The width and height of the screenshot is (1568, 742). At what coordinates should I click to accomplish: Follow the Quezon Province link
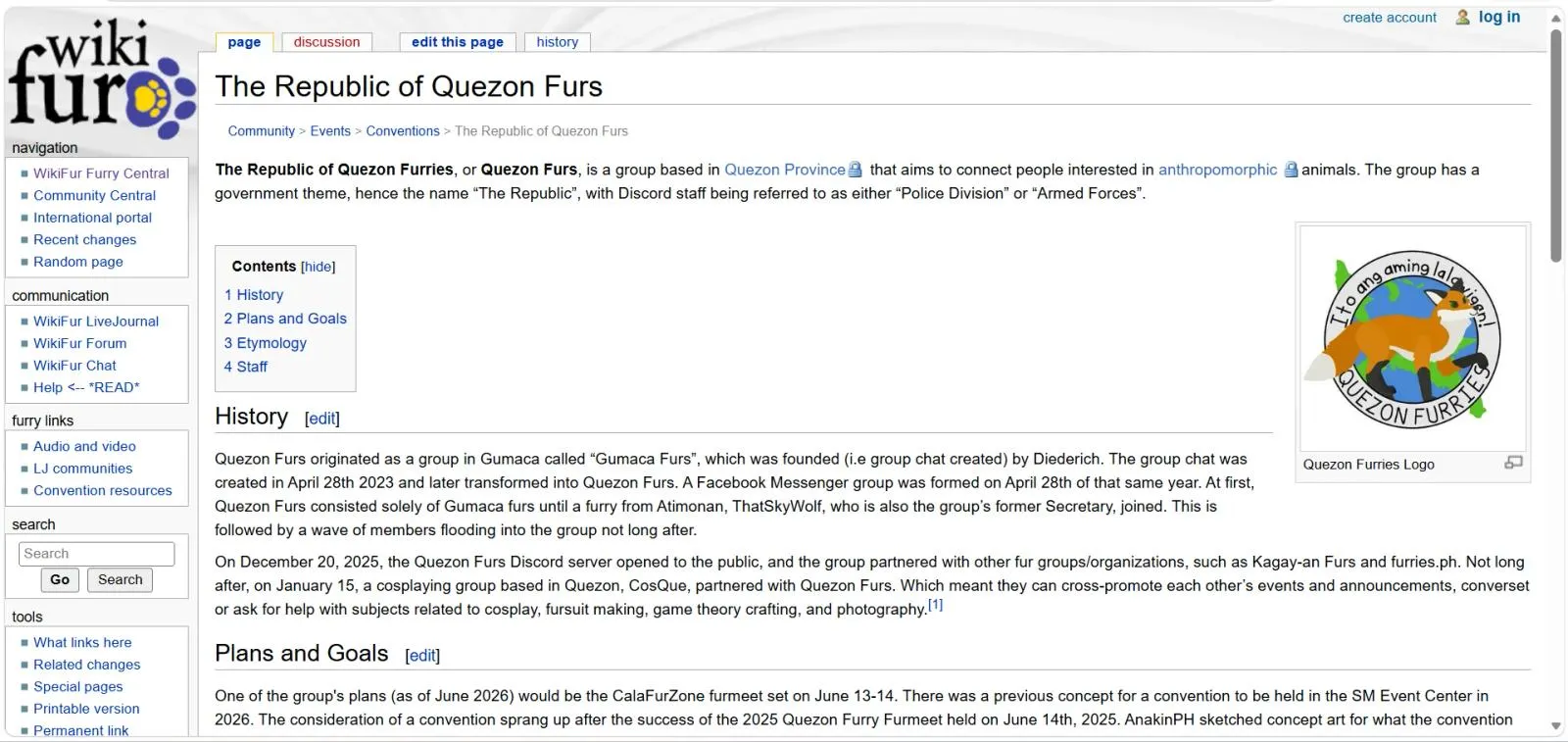(784, 170)
